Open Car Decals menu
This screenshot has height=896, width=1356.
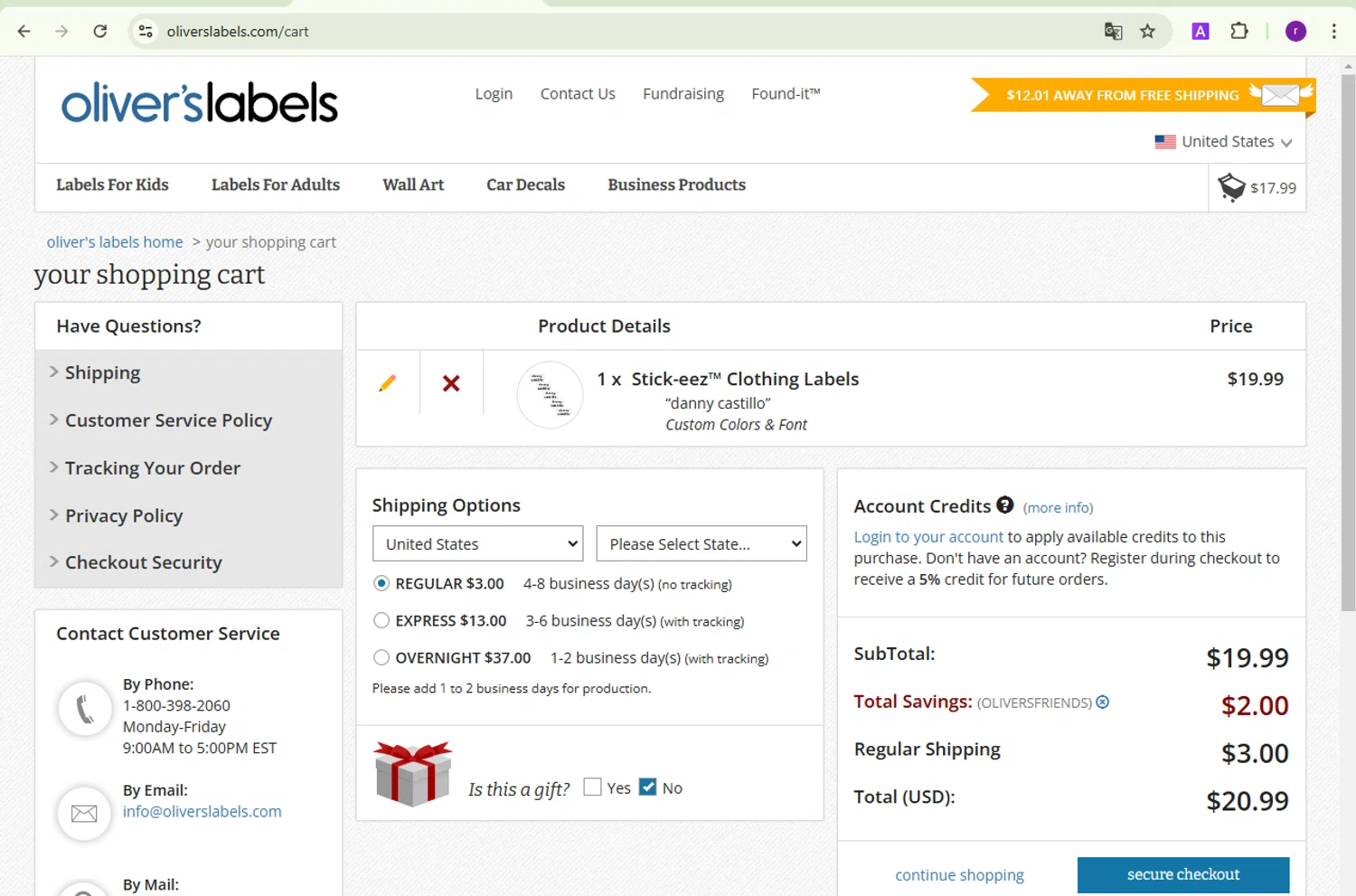coord(525,185)
